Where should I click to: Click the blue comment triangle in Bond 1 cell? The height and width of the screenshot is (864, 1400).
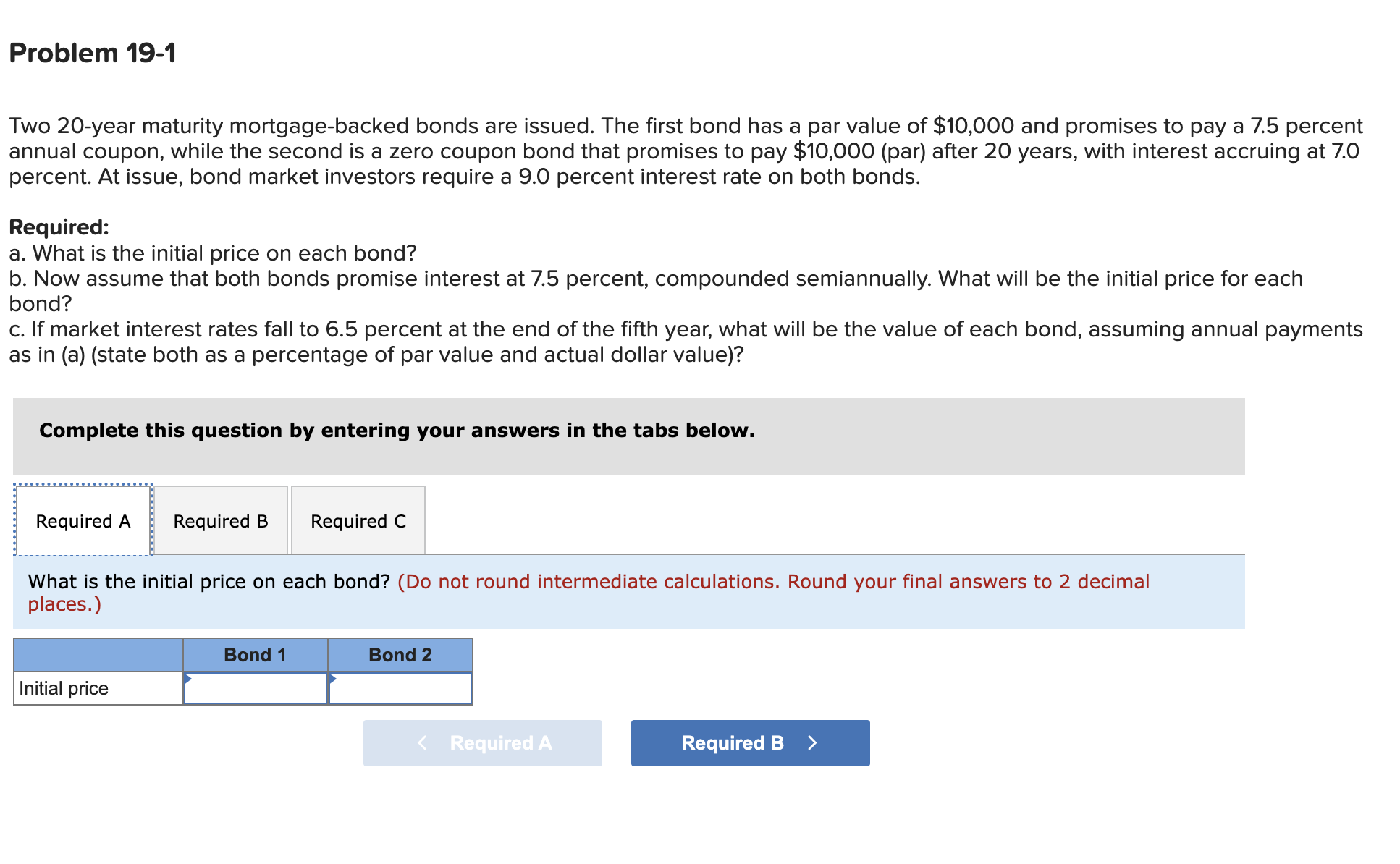(x=189, y=679)
